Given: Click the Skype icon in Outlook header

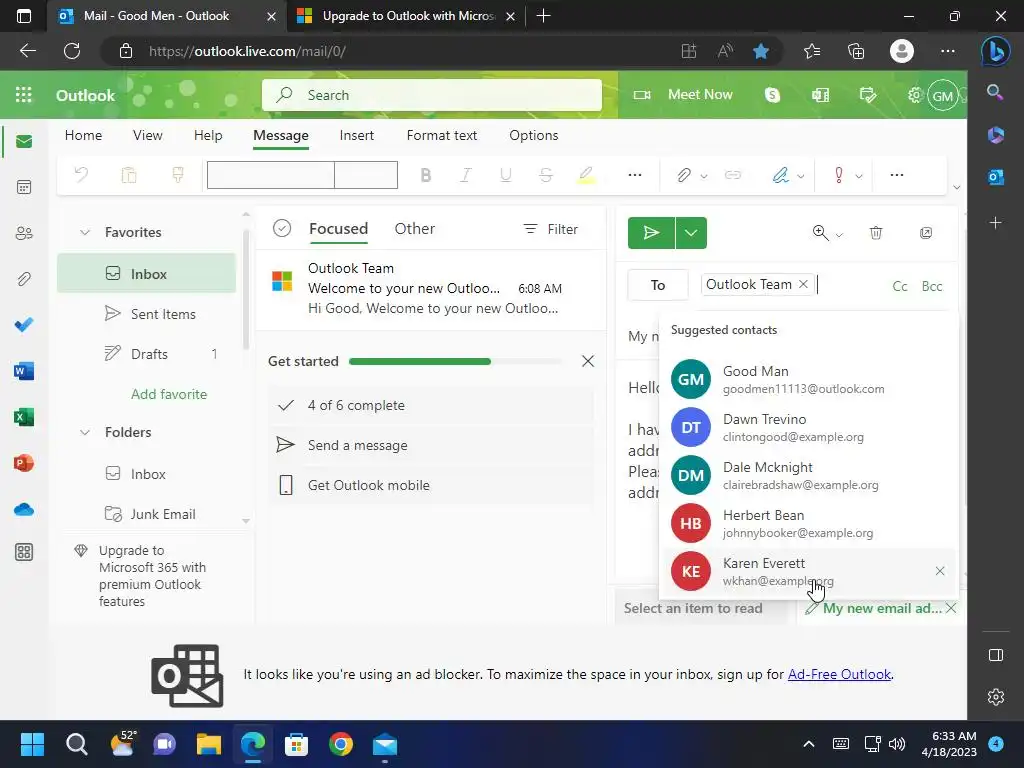Looking at the screenshot, I should click(773, 95).
